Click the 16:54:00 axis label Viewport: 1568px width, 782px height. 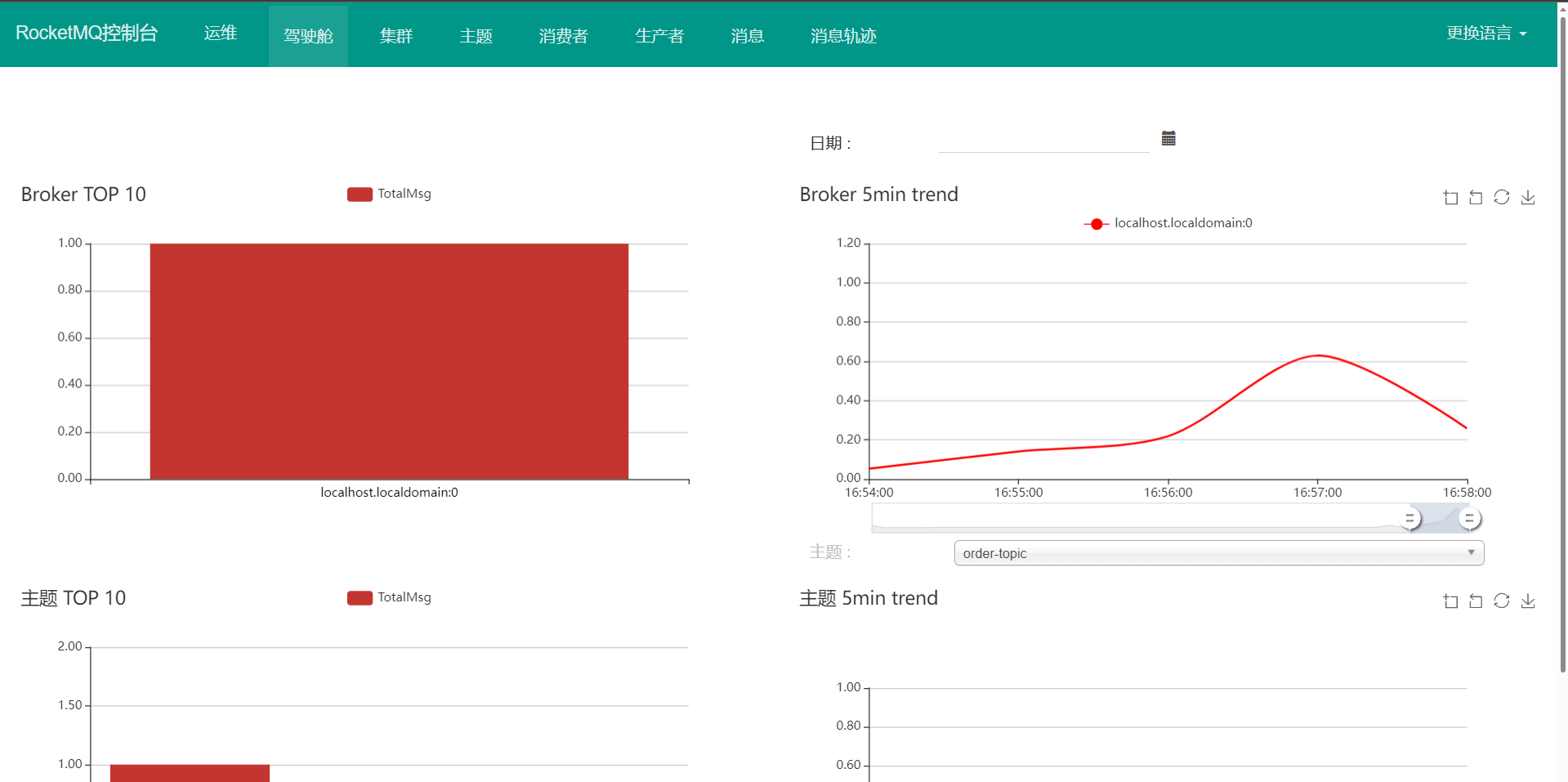(869, 492)
